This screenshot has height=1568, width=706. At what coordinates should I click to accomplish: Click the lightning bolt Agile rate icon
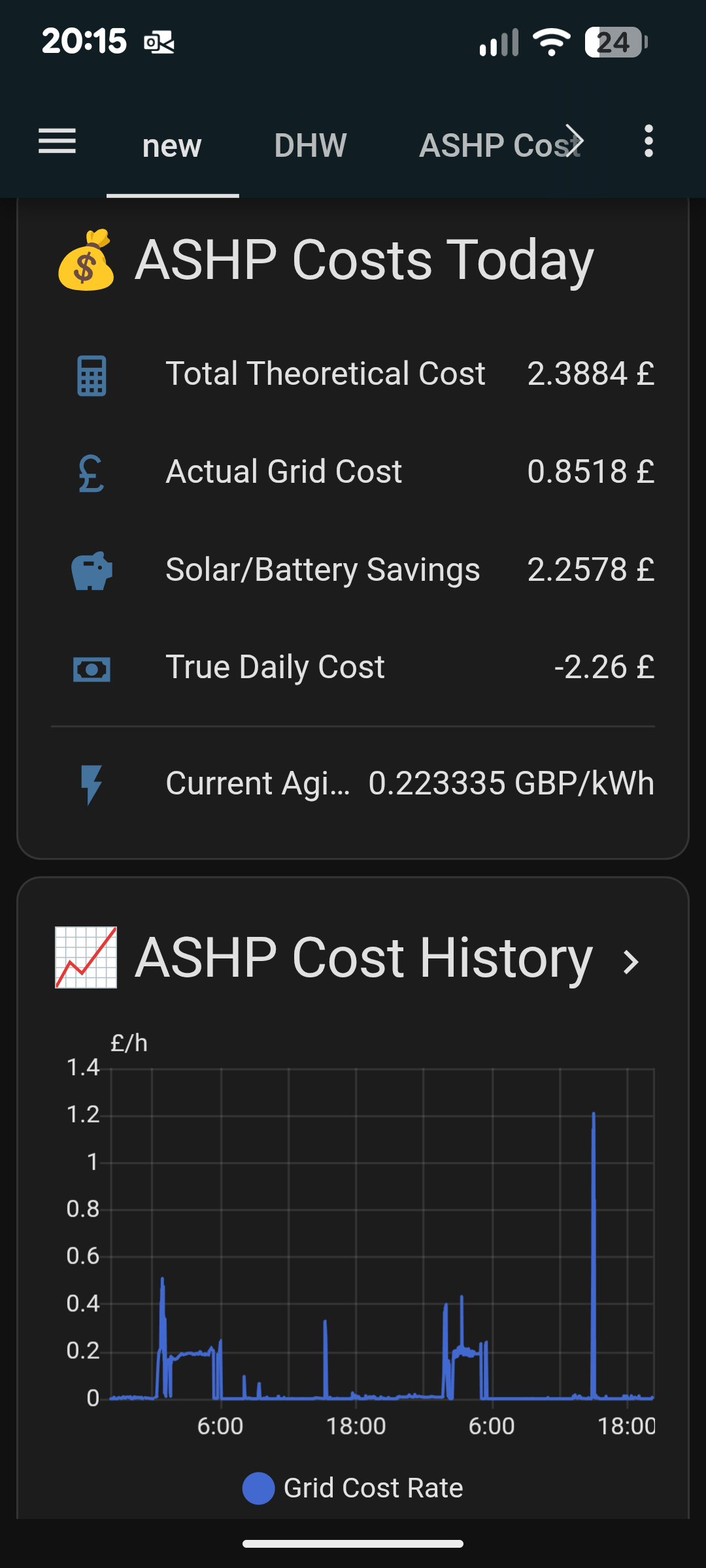pos(92,784)
